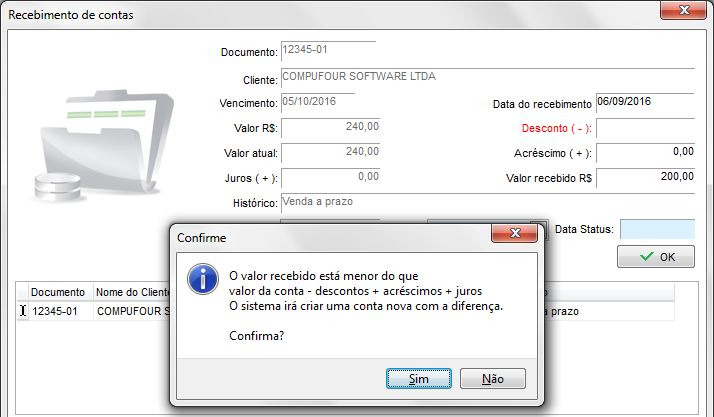The width and height of the screenshot is (714, 417).
Task: Select the Vencimento date field
Action: 318,102
